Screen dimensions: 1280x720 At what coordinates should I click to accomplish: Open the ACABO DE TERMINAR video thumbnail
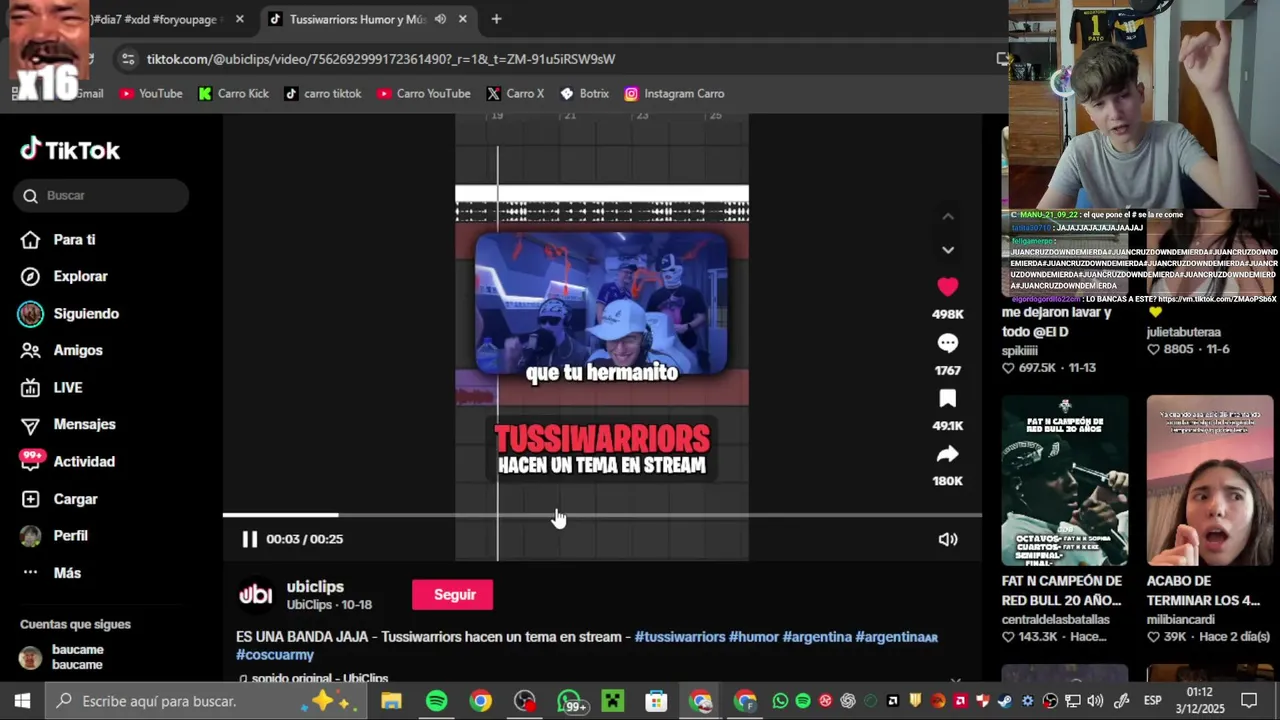(1210, 481)
